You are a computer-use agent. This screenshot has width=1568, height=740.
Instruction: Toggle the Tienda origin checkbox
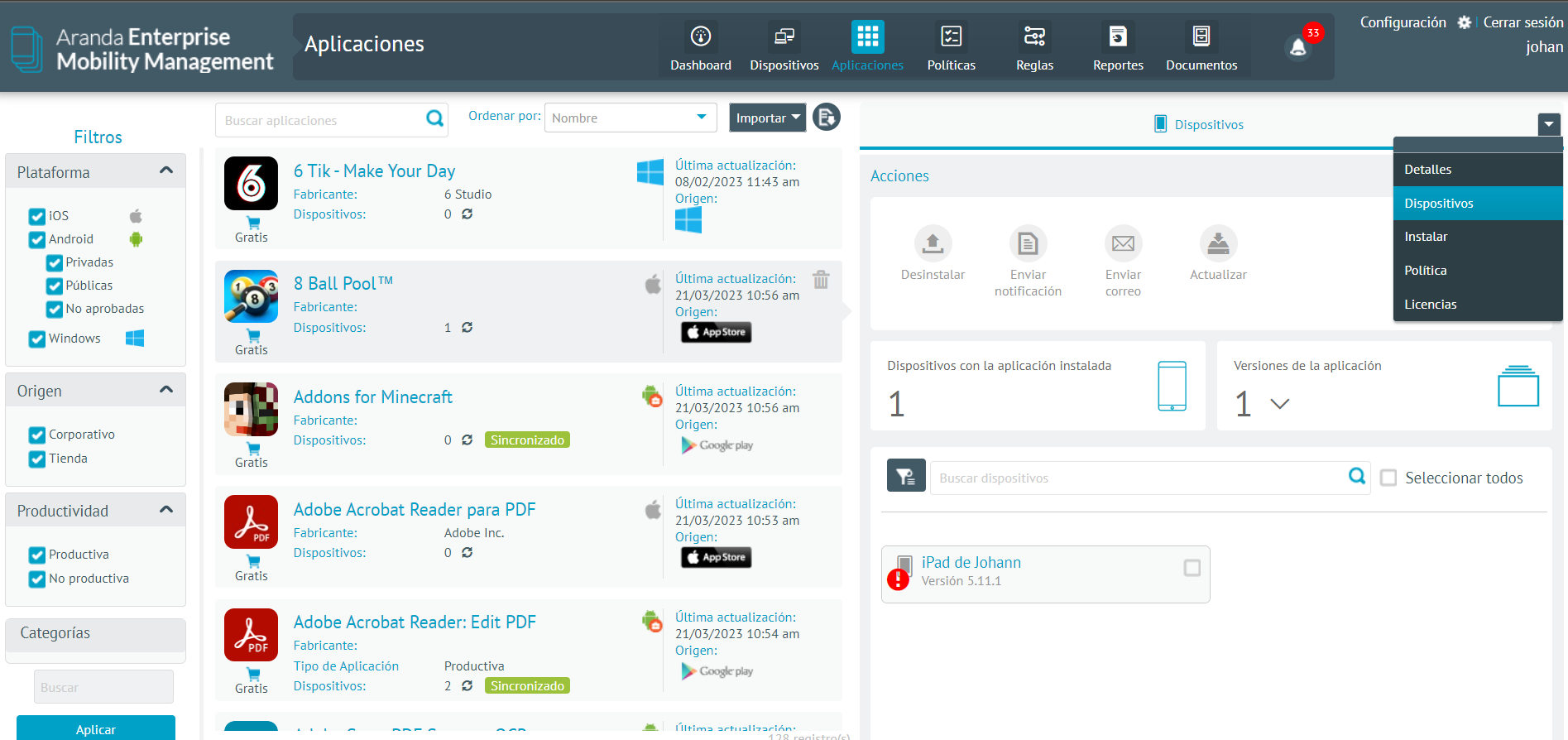pos(37,459)
